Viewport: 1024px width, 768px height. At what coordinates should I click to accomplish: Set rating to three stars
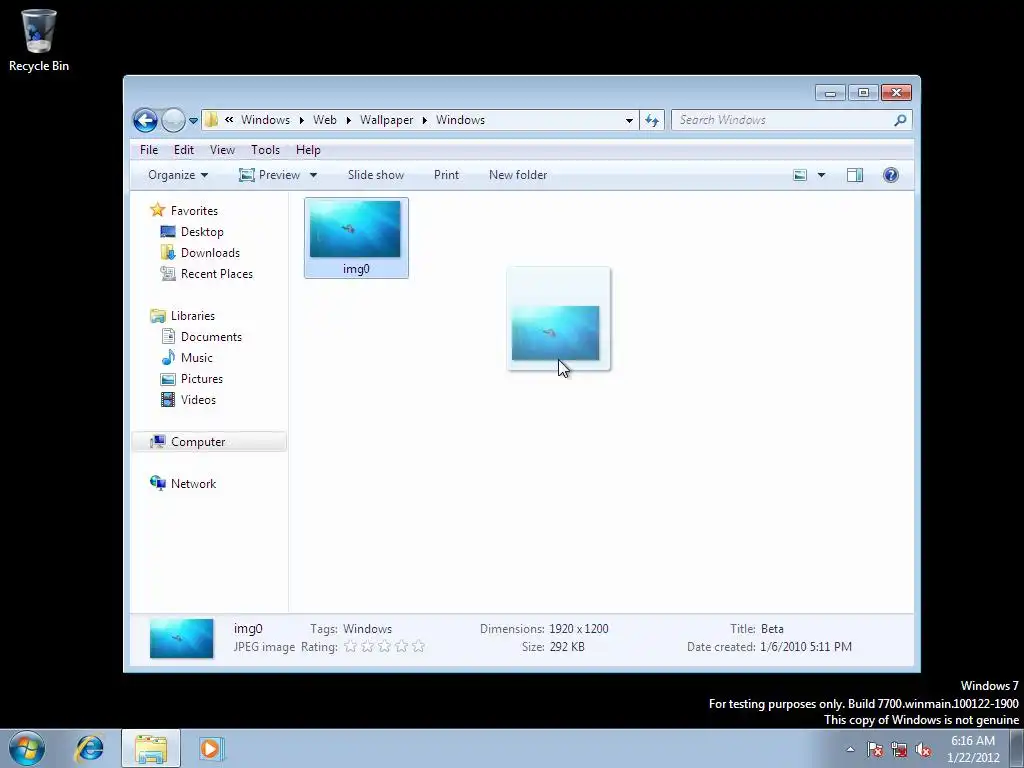coord(384,647)
